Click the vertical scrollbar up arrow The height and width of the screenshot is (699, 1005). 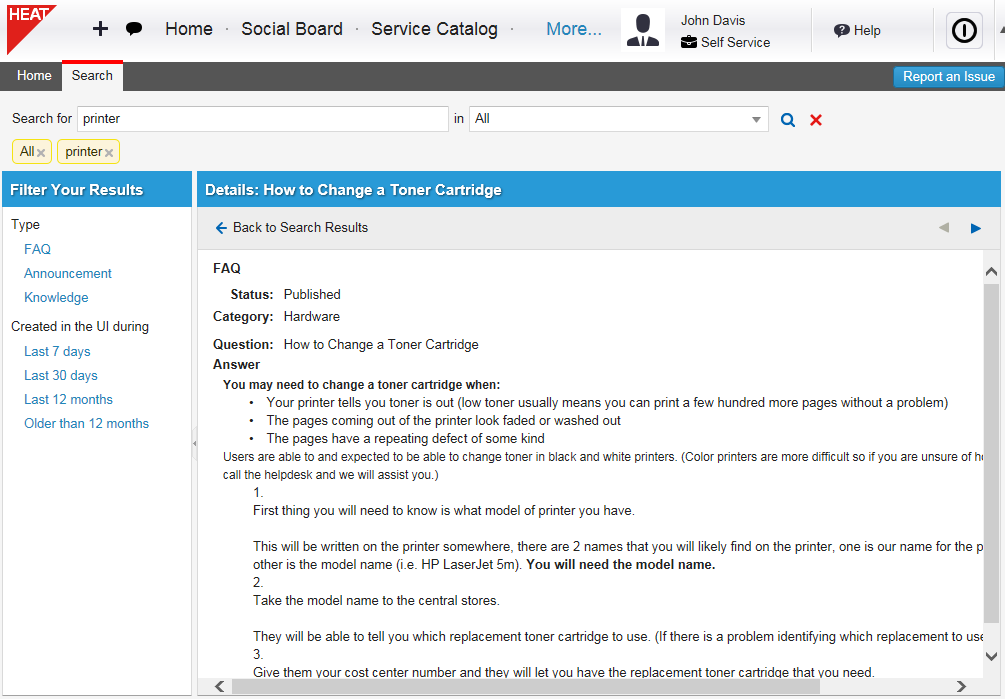click(991, 272)
